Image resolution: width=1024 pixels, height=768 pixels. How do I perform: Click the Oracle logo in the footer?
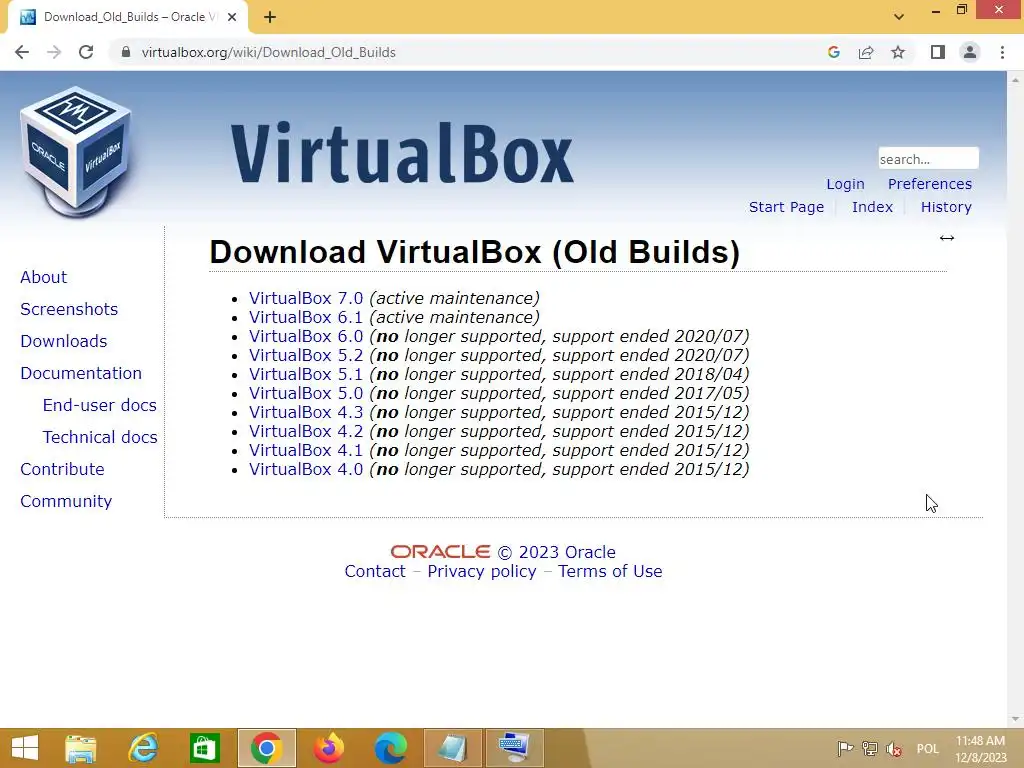click(440, 552)
